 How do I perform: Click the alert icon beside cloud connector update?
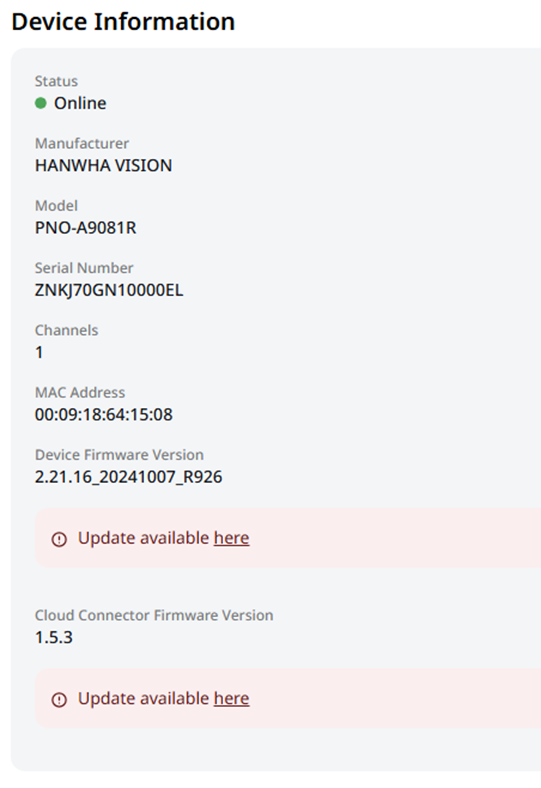point(59,700)
